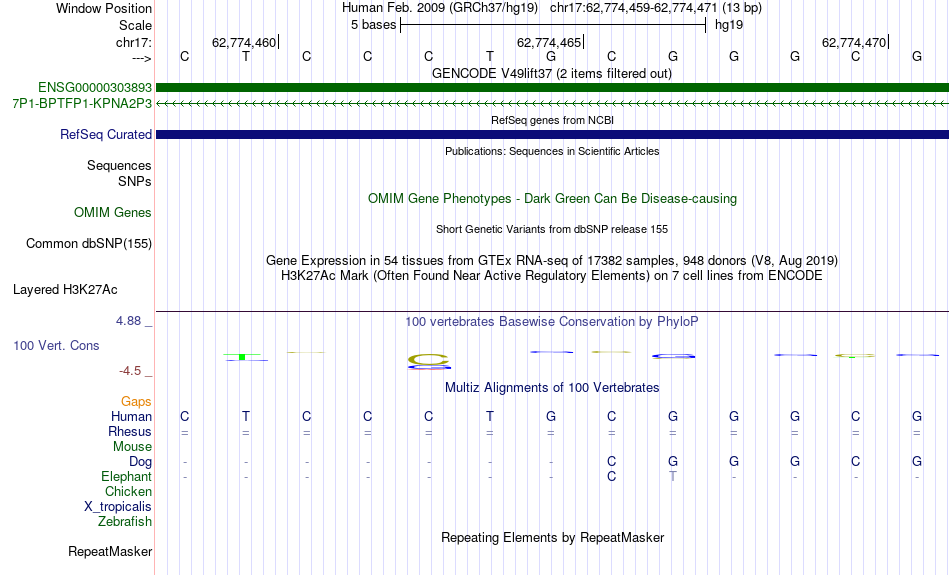The width and height of the screenshot is (950, 575).
Task: Open the GENCODE V49lift37 track title
Action: point(552,73)
